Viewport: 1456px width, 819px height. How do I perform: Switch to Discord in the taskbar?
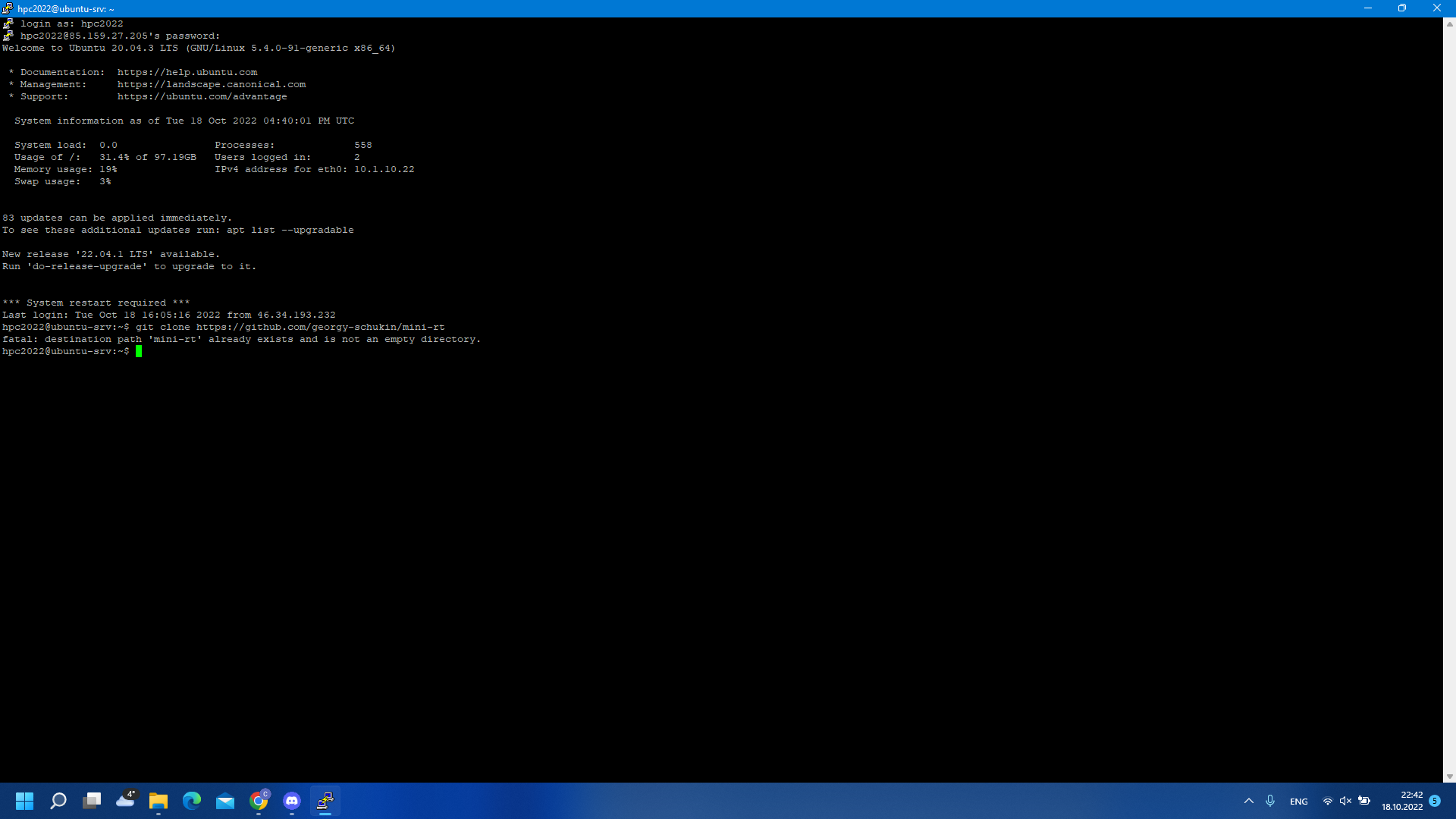pos(292,801)
